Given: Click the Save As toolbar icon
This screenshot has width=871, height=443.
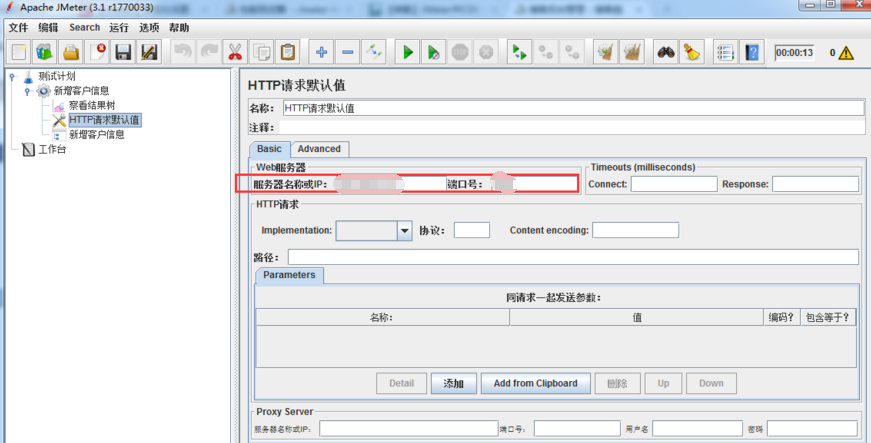Looking at the screenshot, I should [x=149, y=53].
